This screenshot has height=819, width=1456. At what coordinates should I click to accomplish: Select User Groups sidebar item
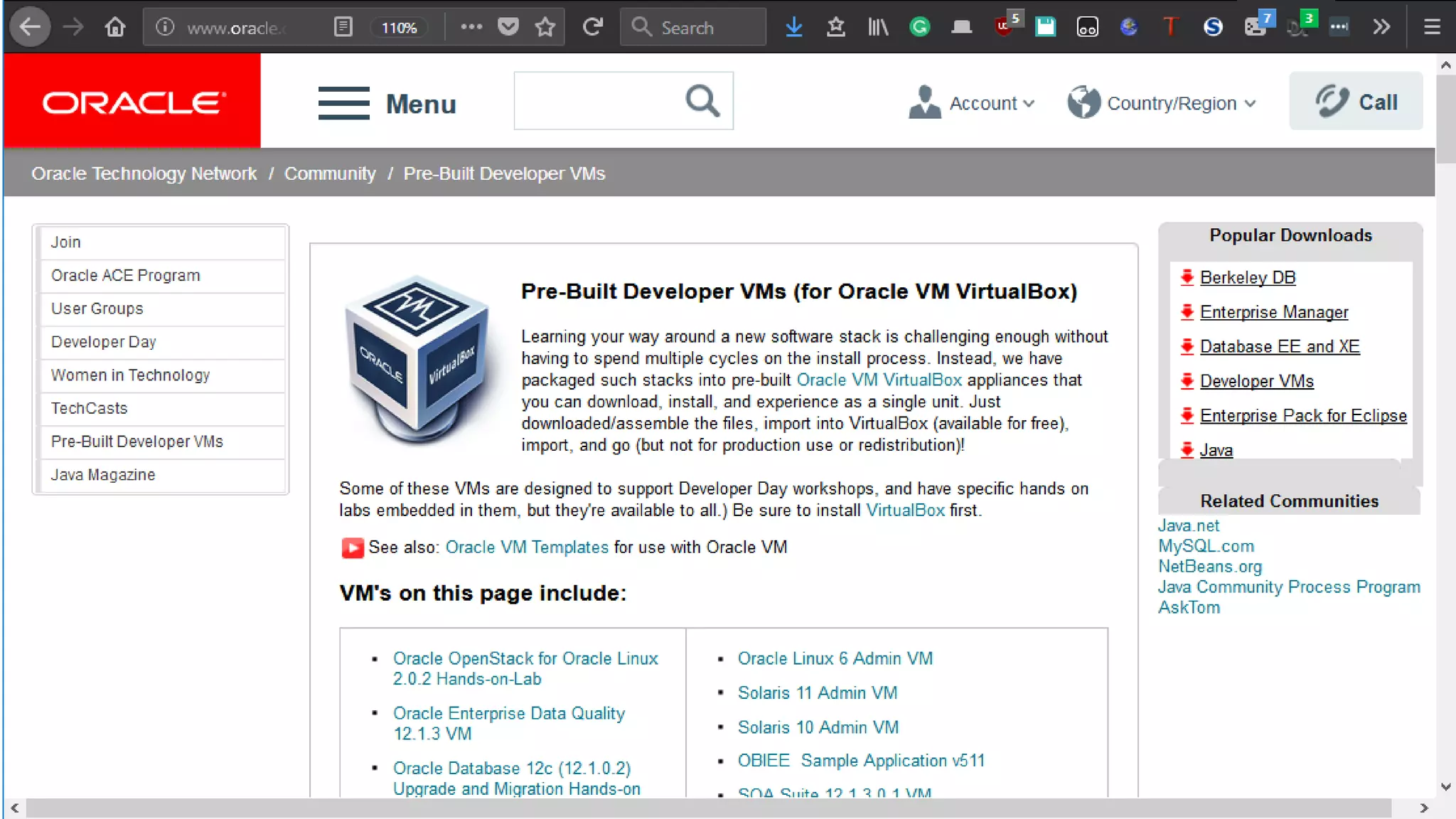pyautogui.click(x=162, y=309)
